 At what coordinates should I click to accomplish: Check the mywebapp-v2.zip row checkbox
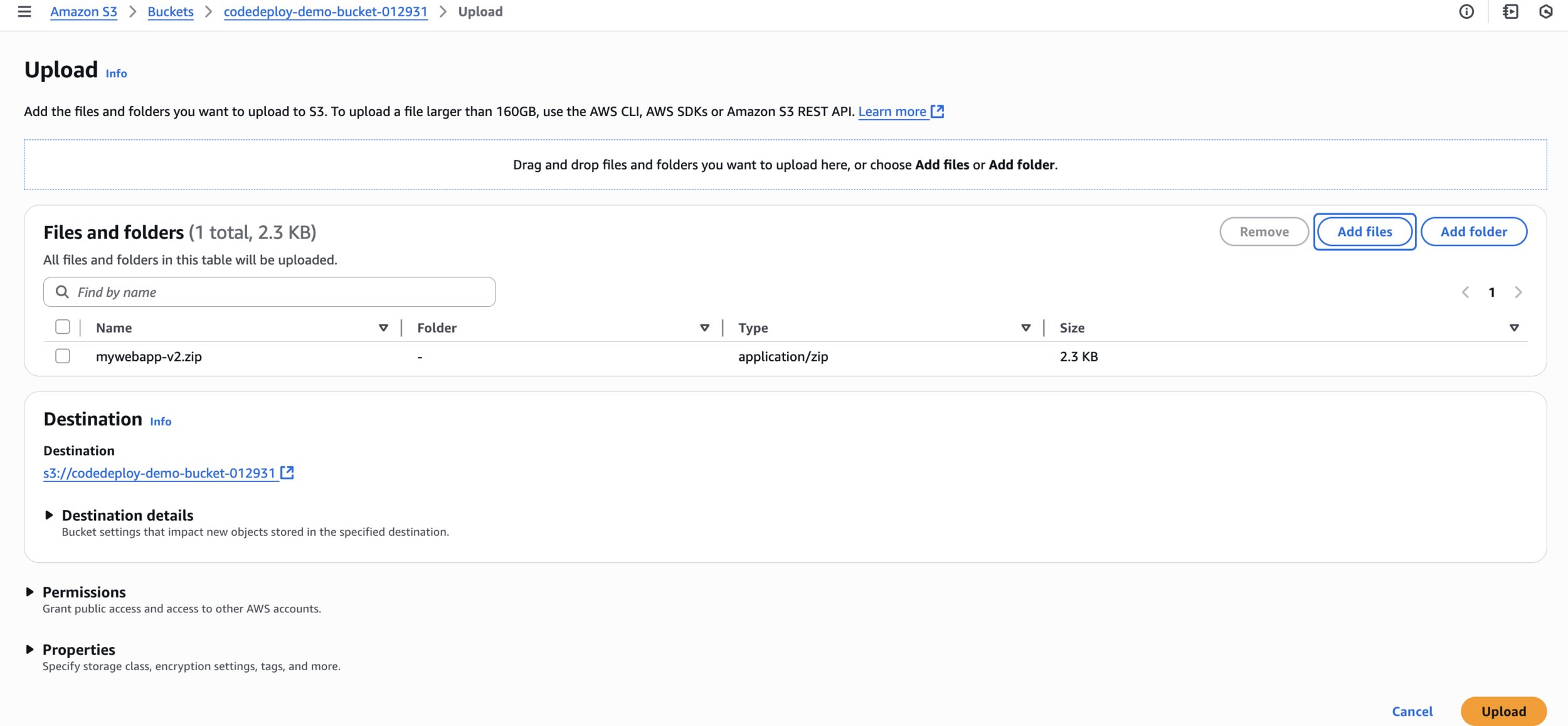tap(63, 356)
